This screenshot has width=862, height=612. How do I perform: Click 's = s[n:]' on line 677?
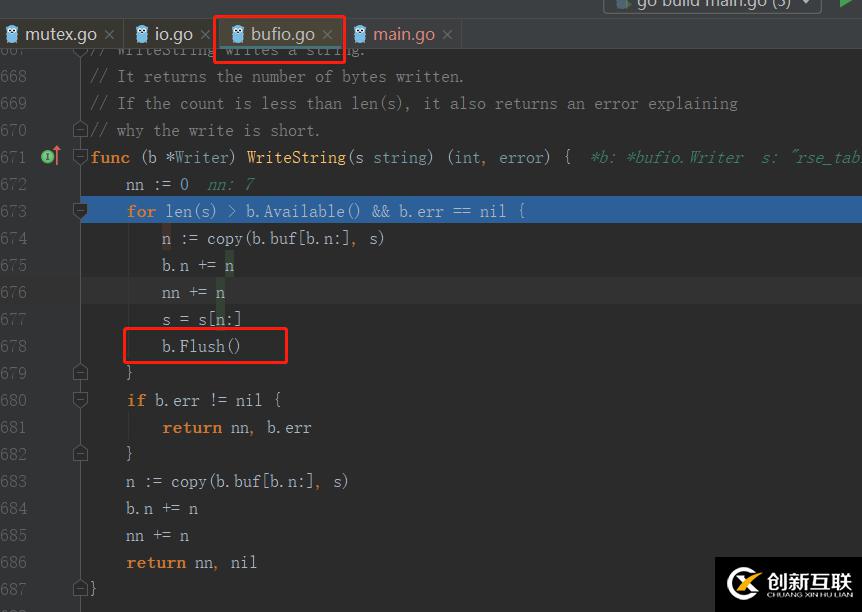[201, 319]
